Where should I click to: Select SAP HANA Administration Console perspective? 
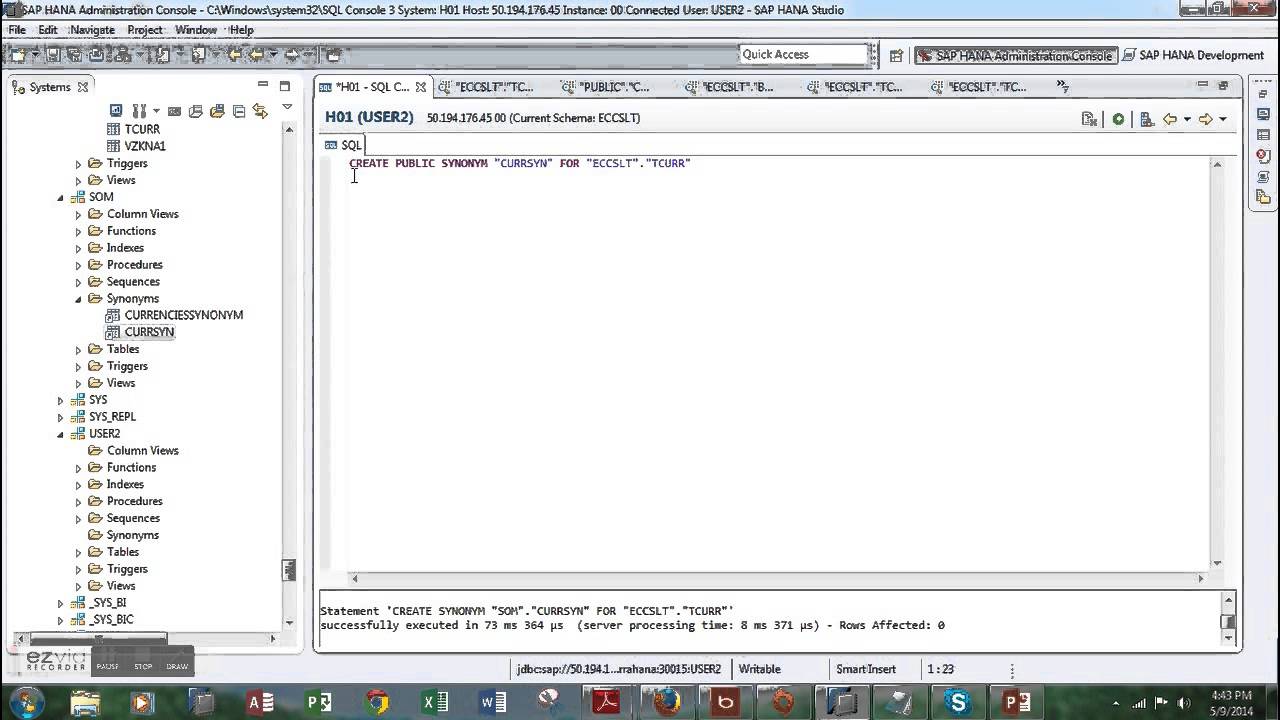1015,56
